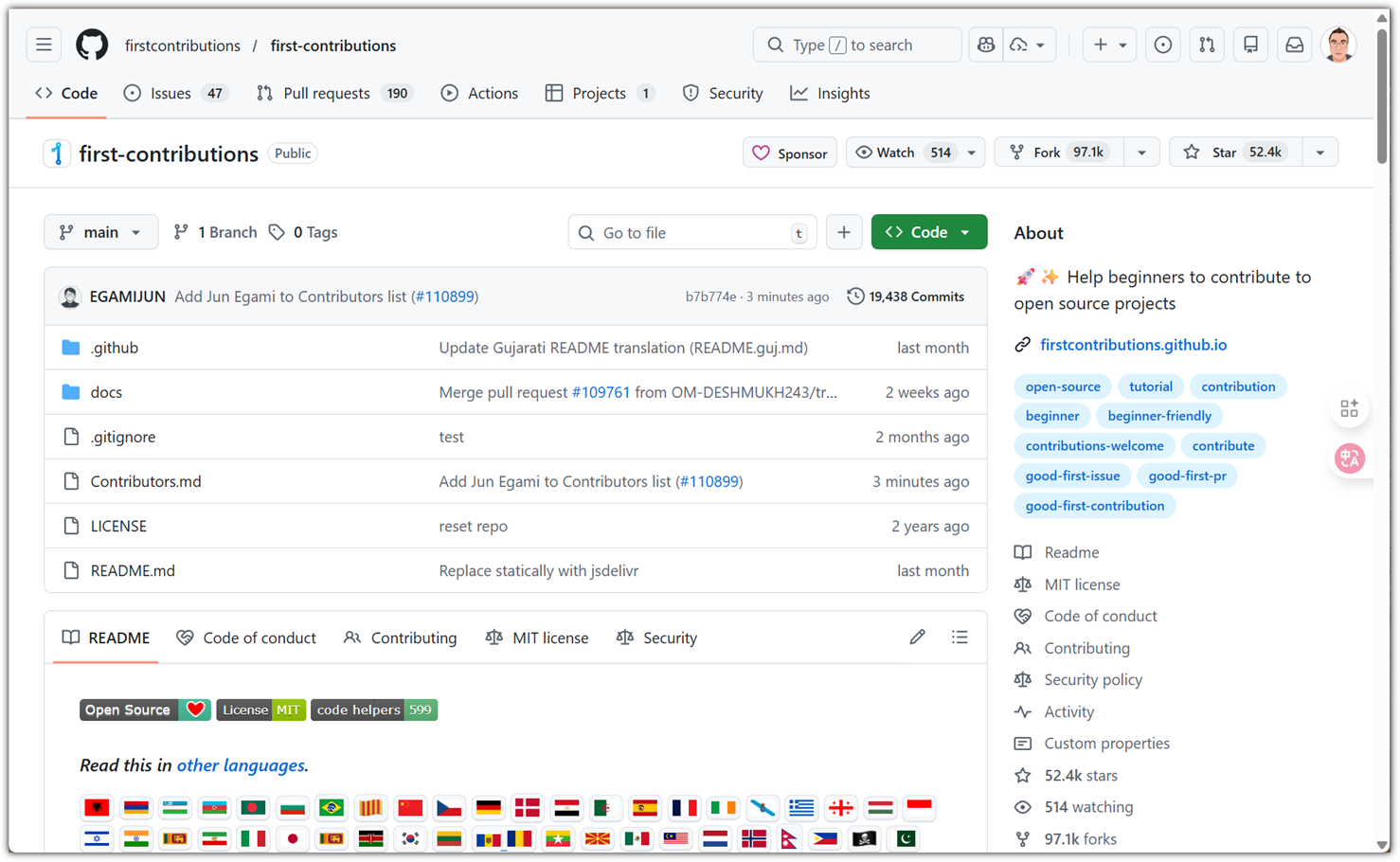Open the 1 Branch link
This screenshot has width=1400, height=862.
click(215, 232)
